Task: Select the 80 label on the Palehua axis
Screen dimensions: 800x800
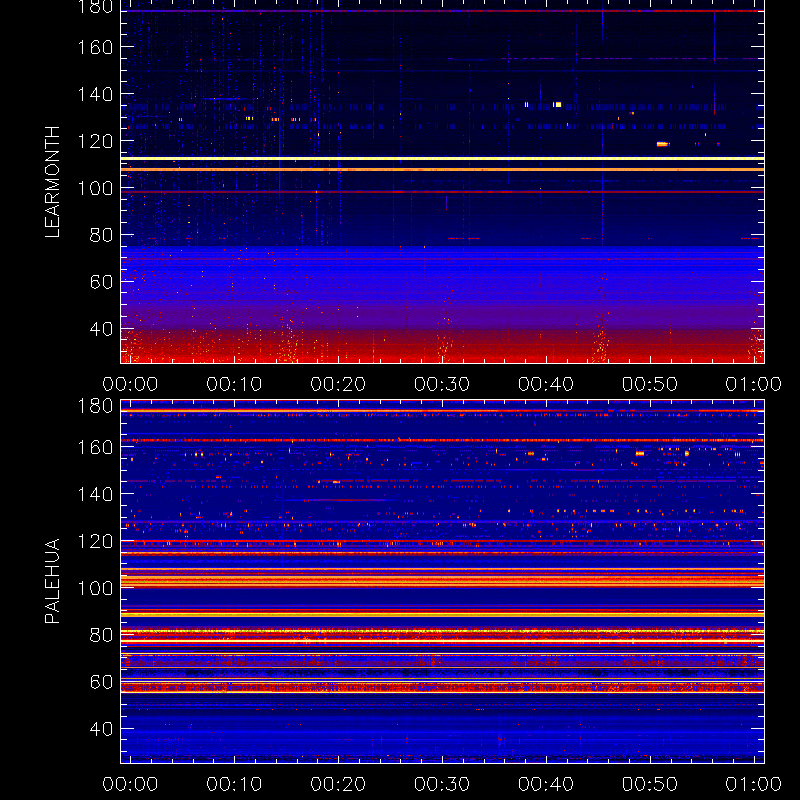Action: point(101,635)
